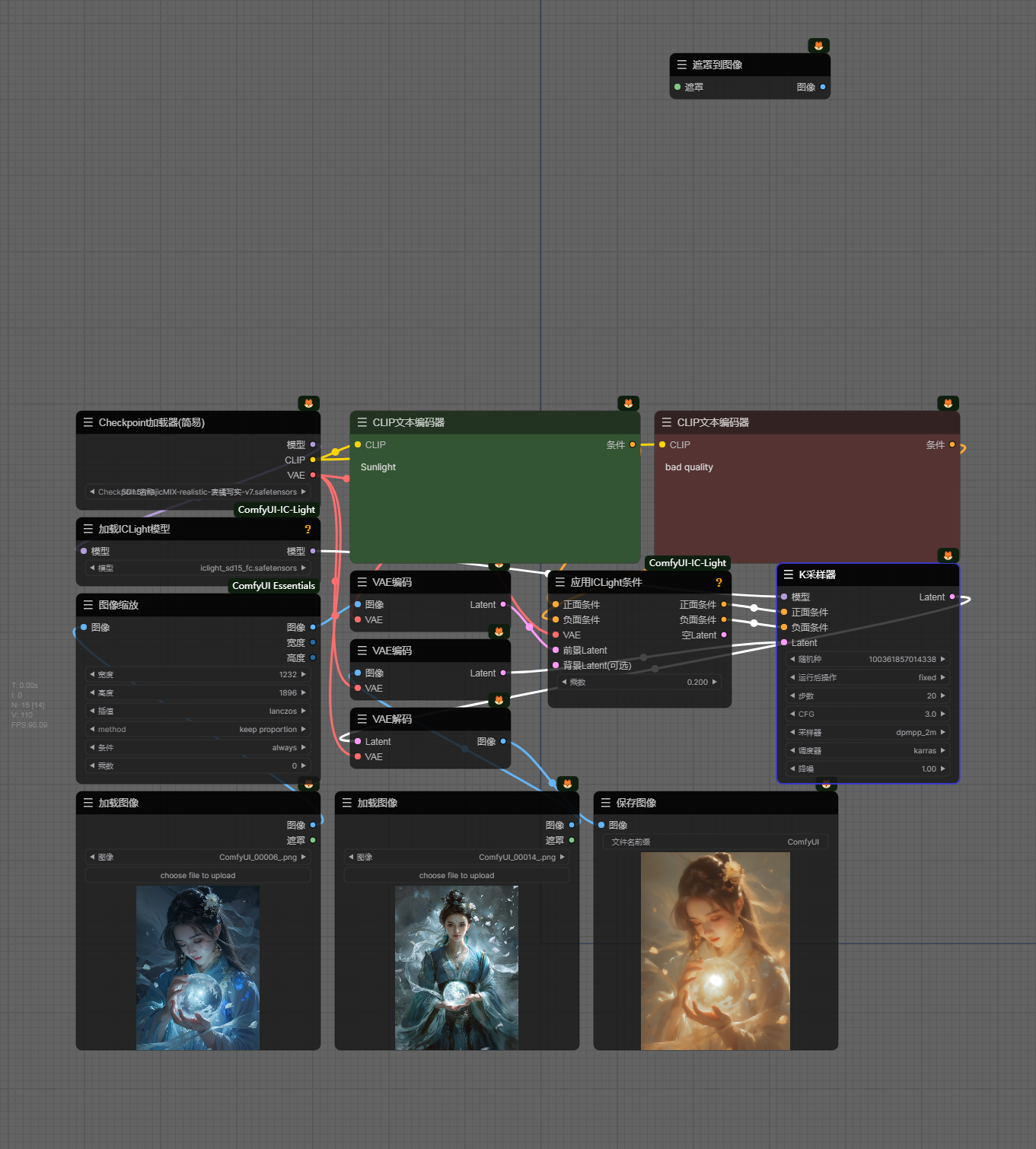Click the fox badge above the Sunlight encoder node
This screenshot has height=1149, width=1036.
point(628,403)
